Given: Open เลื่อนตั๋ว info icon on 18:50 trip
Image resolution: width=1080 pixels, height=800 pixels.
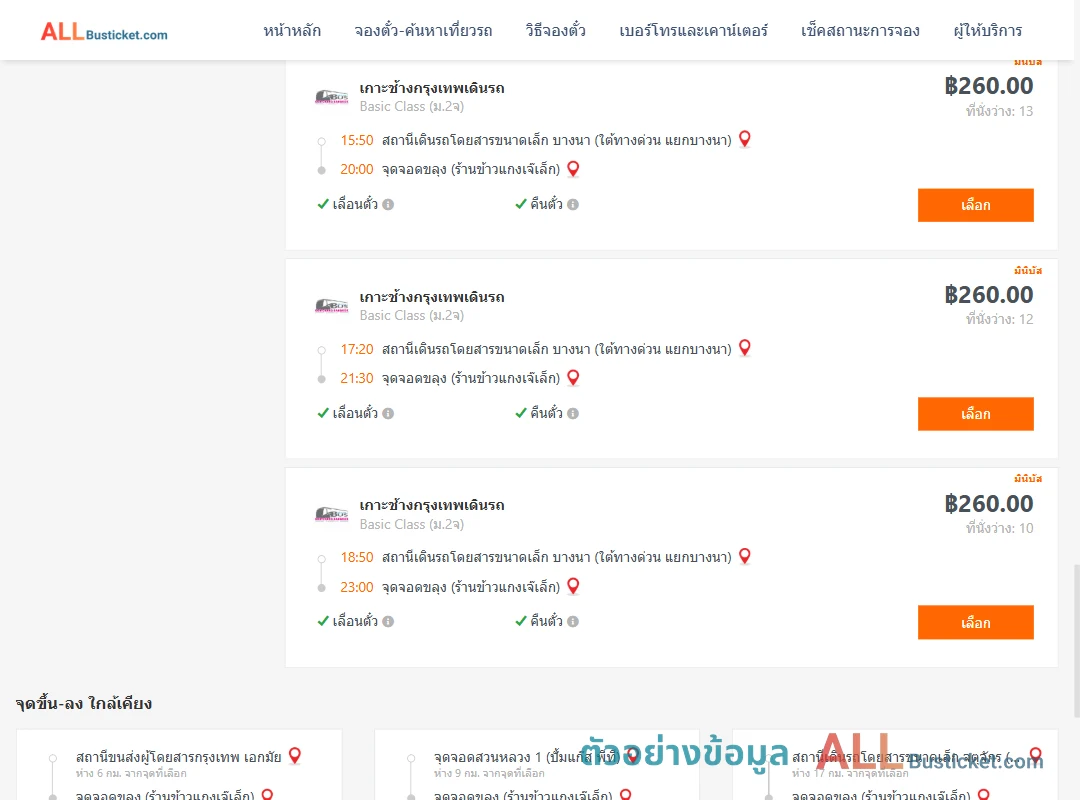Looking at the screenshot, I should (x=388, y=622).
